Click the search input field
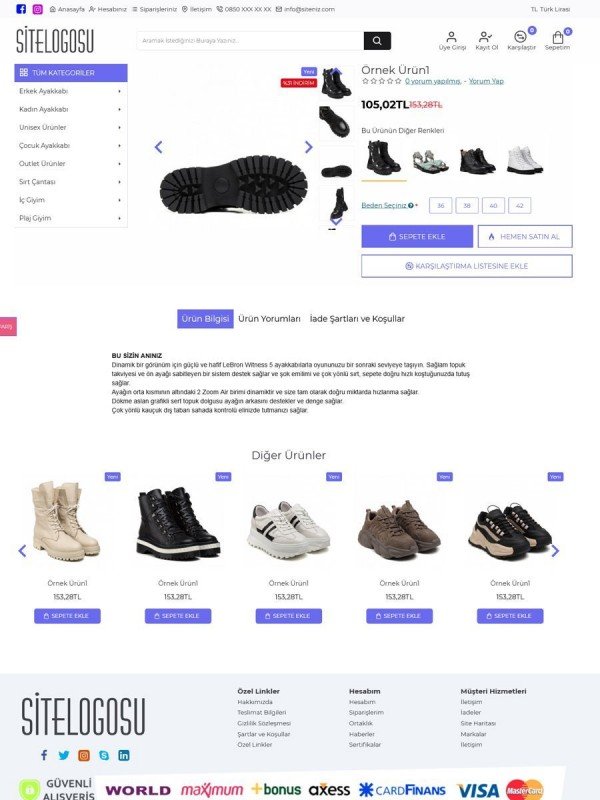The width and height of the screenshot is (600, 800). click(250, 41)
